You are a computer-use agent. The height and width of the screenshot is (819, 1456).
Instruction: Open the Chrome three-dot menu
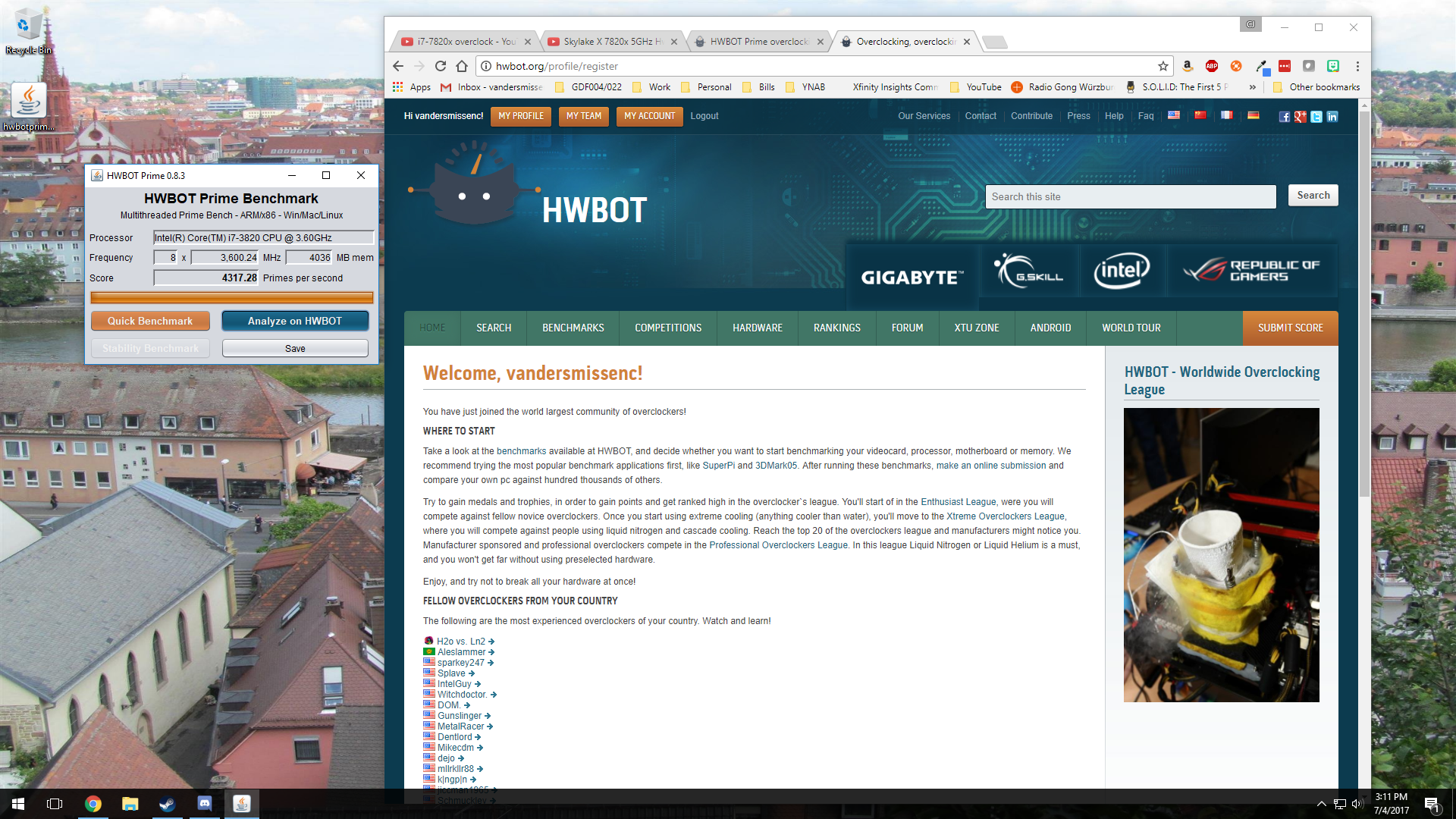[x=1357, y=66]
